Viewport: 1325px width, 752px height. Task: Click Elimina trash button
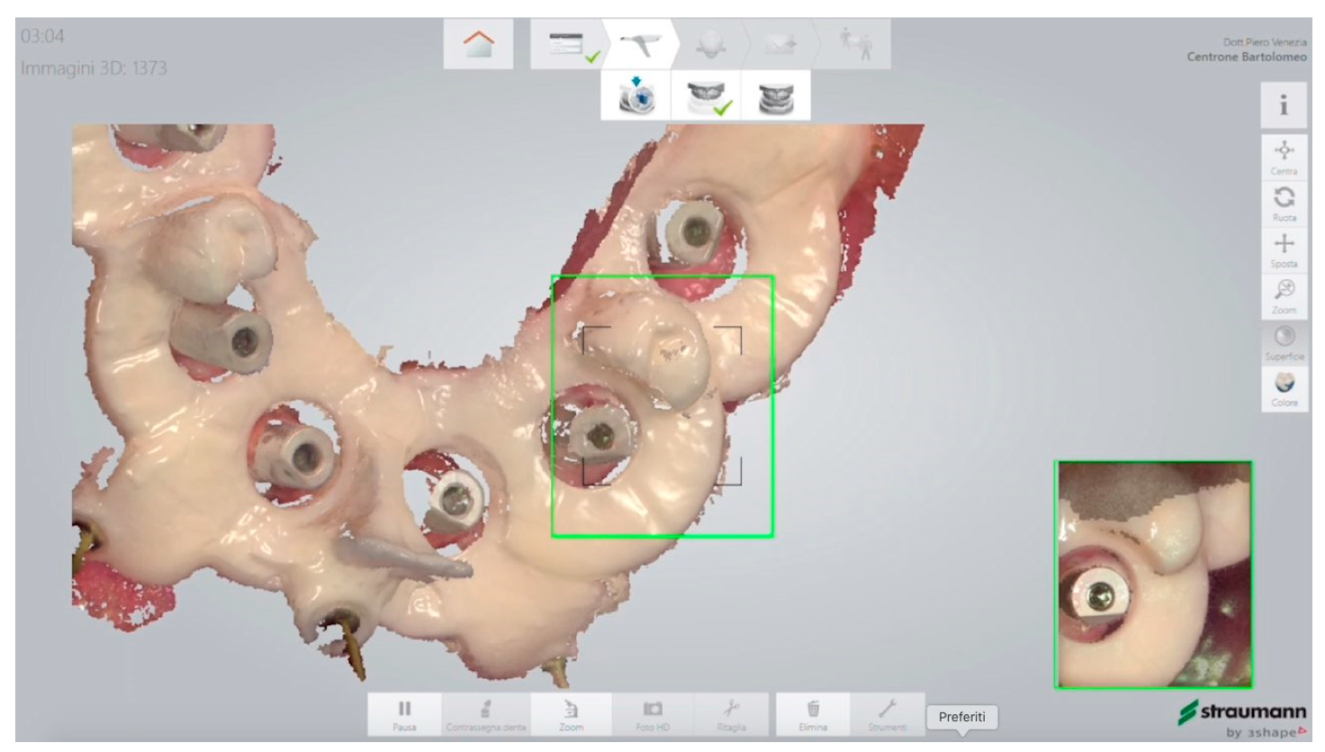pyautogui.click(x=812, y=714)
